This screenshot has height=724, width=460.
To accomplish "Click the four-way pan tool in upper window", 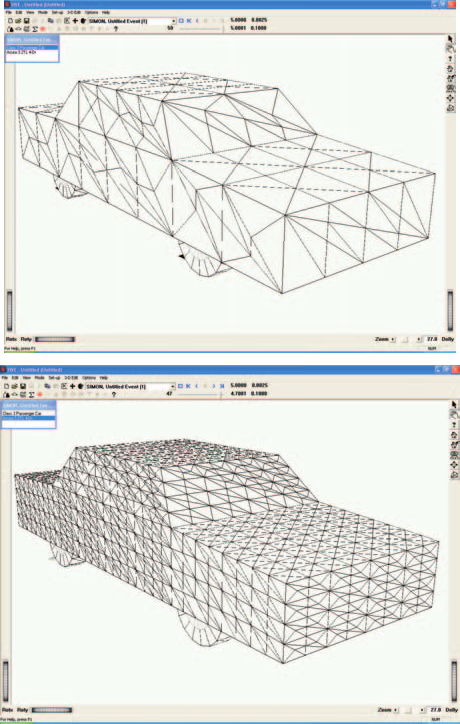I will tap(451, 98).
